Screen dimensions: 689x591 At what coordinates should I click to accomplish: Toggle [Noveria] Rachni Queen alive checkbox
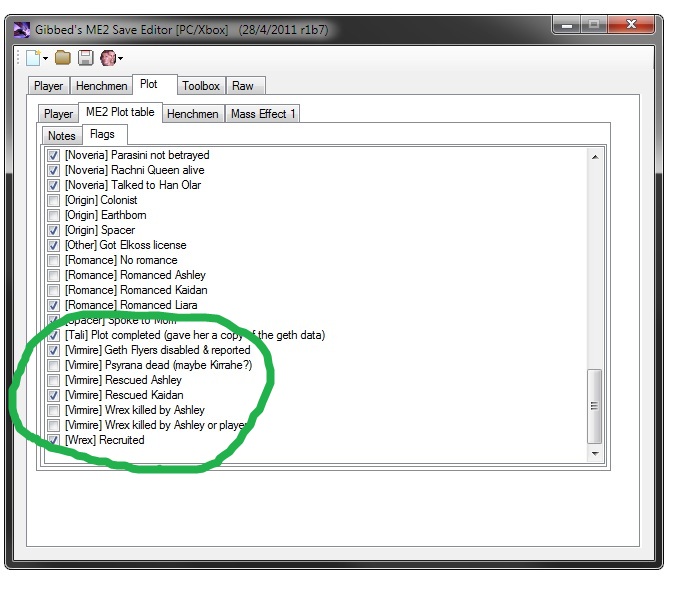[x=54, y=170]
